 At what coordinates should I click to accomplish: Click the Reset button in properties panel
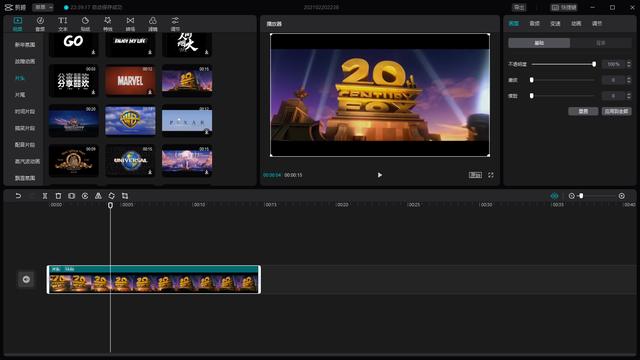coord(583,111)
